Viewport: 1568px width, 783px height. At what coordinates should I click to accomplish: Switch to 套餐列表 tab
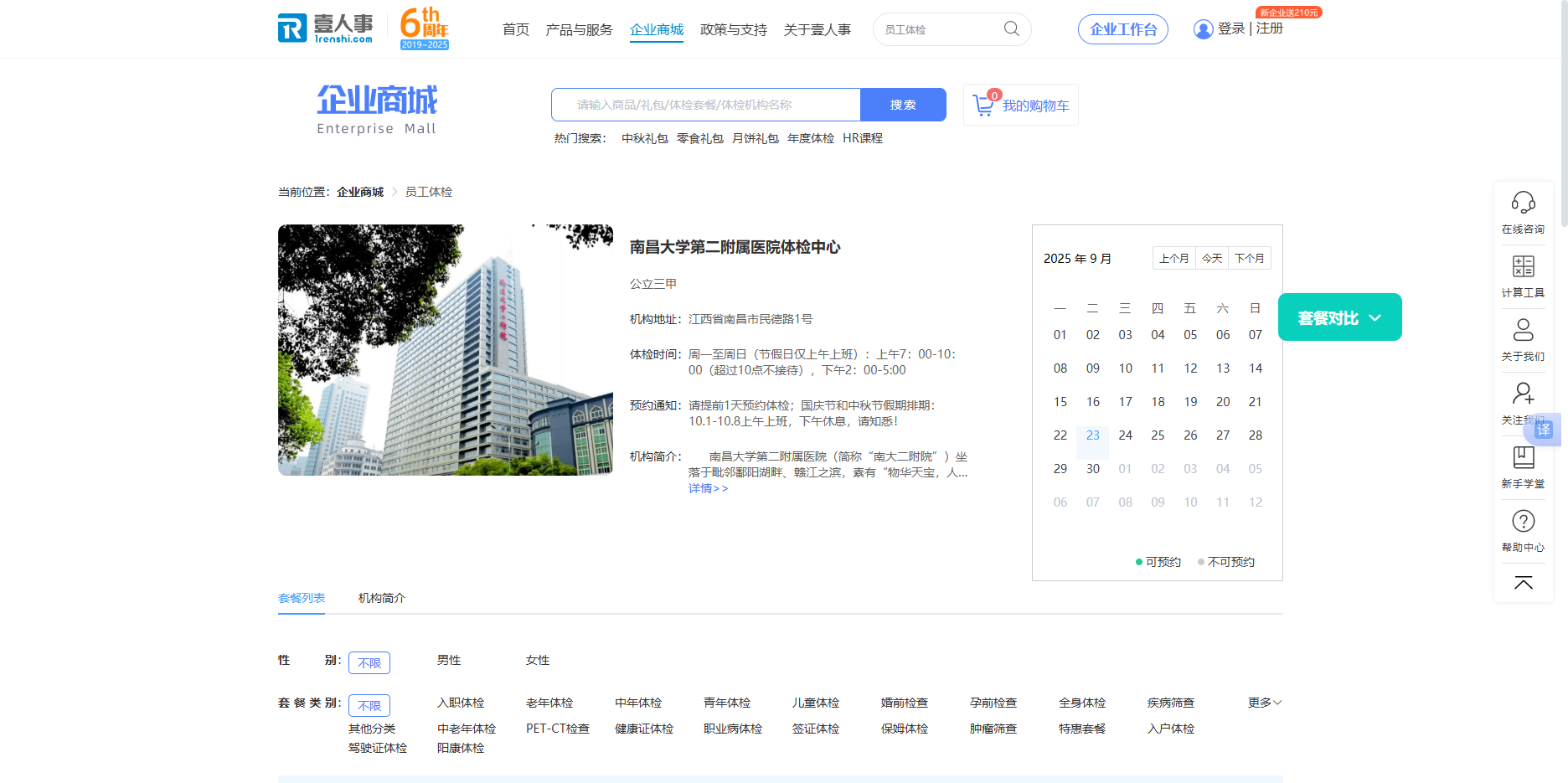pyautogui.click(x=302, y=598)
